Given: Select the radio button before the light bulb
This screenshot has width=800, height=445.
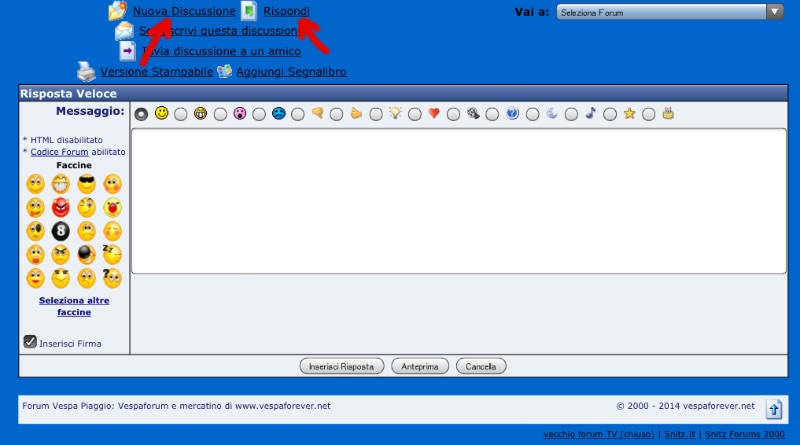Looking at the screenshot, I should pyautogui.click(x=376, y=114).
